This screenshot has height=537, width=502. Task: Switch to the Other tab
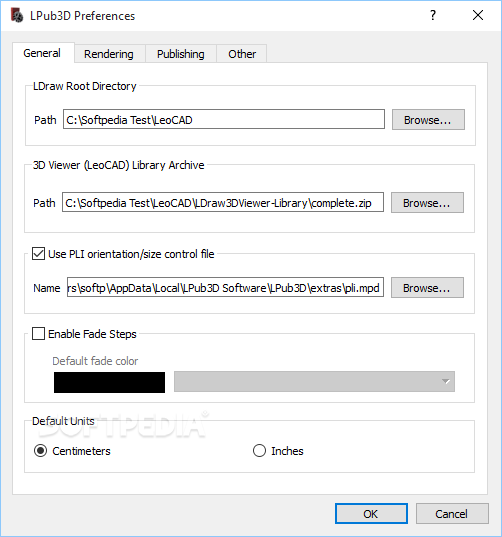click(242, 54)
